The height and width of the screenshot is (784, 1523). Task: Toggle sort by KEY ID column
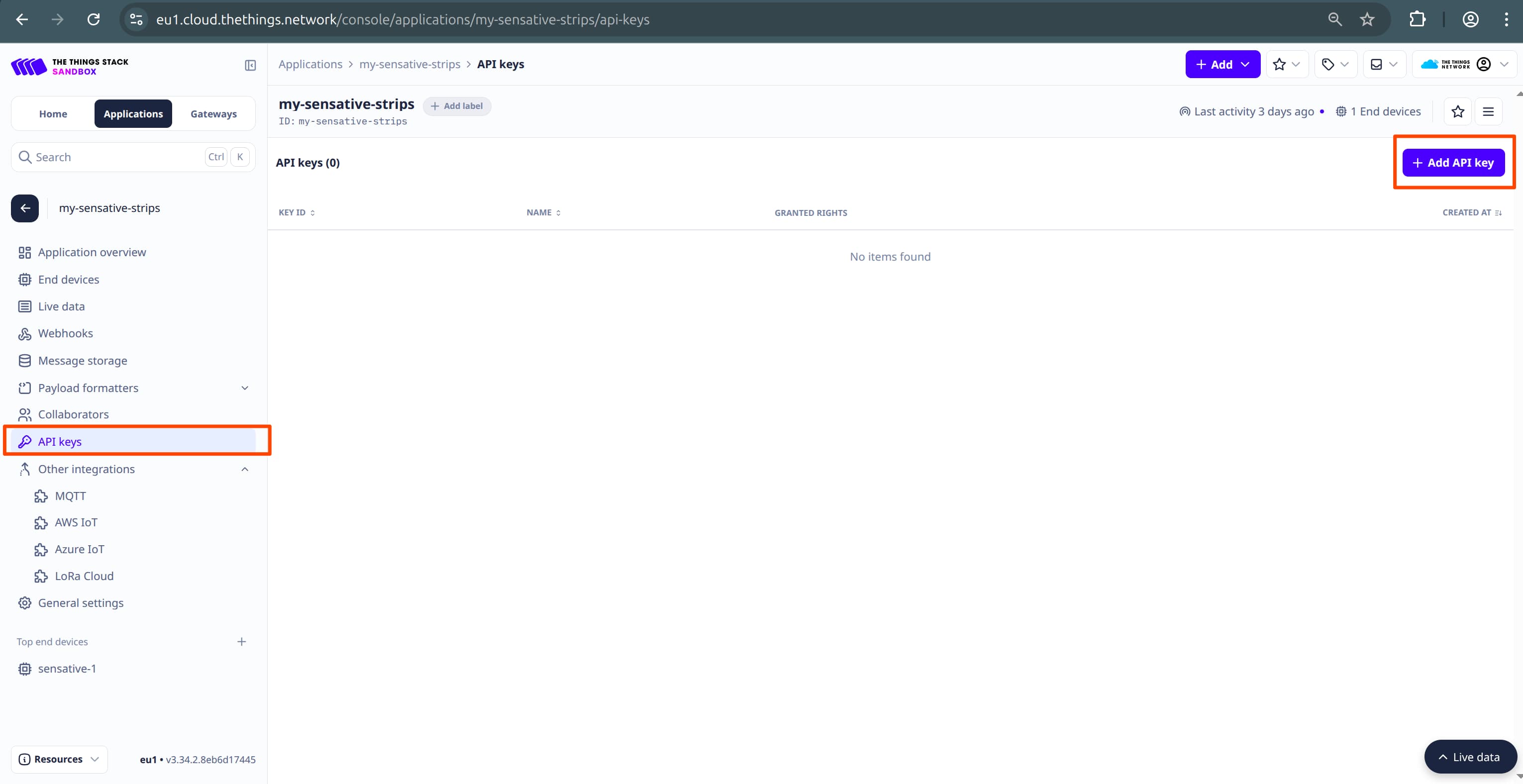312,212
